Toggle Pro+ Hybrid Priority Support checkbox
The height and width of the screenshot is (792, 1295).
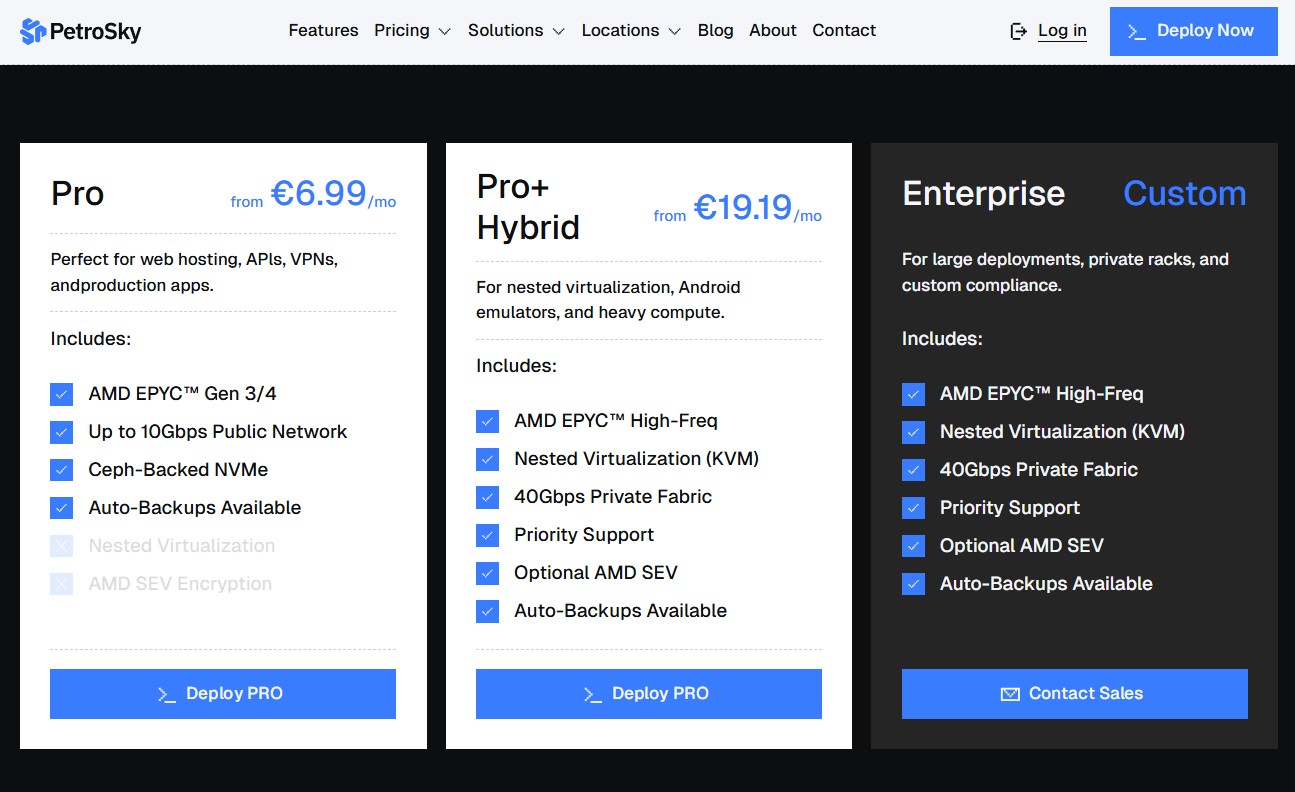pos(487,535)
